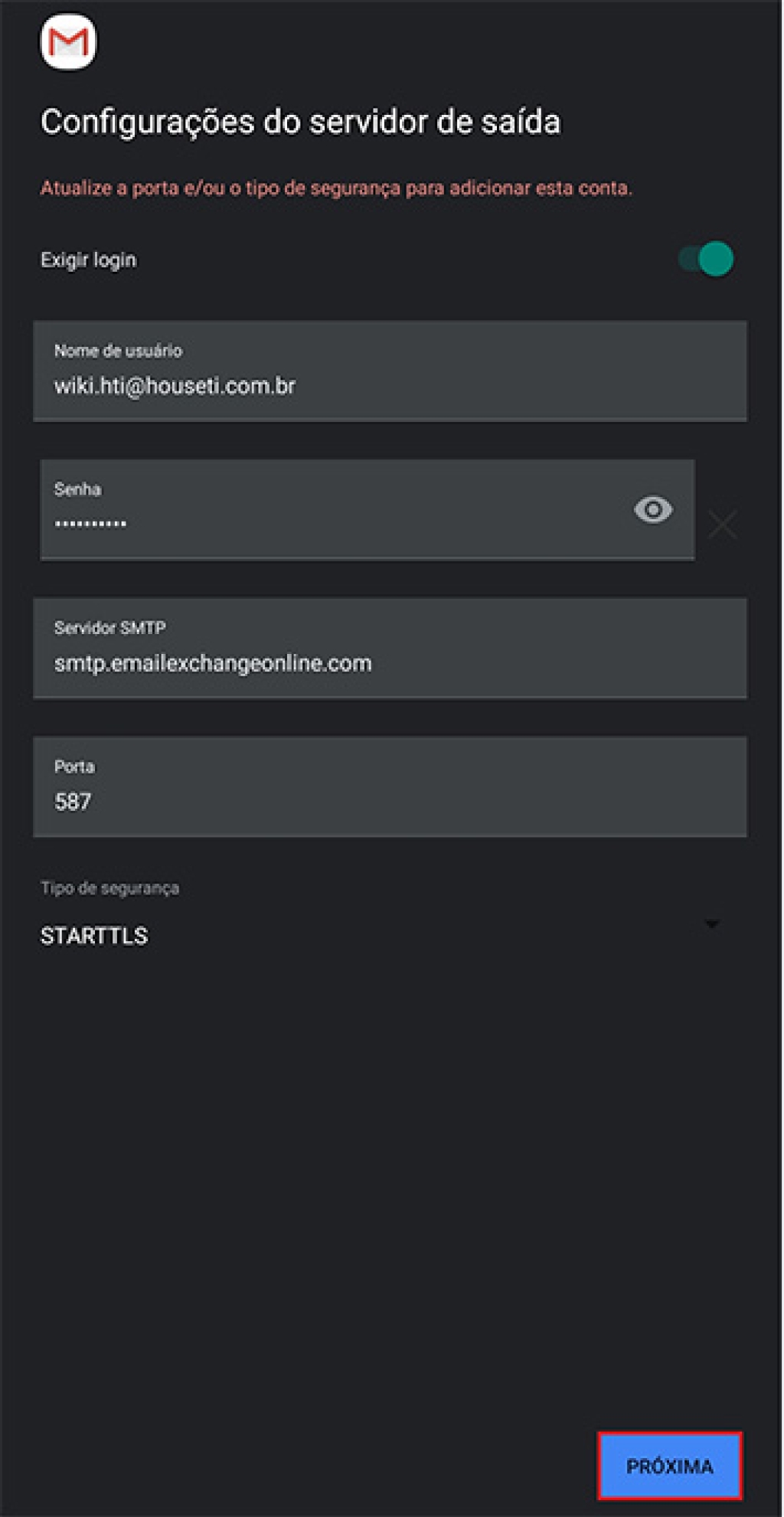Tap the Senha field label

tap(77, 489)
